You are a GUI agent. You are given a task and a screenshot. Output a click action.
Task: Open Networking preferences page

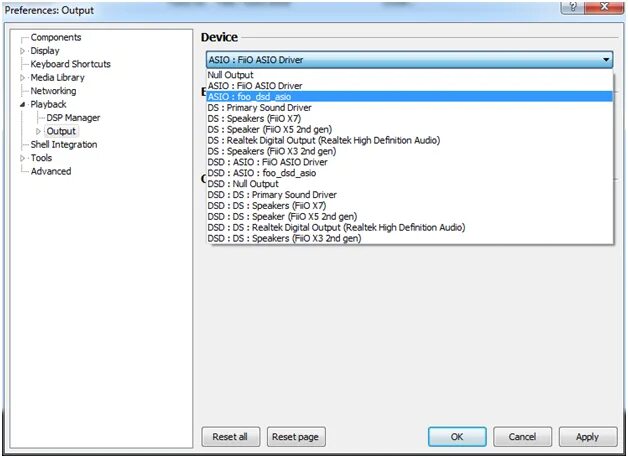(53, 91)
